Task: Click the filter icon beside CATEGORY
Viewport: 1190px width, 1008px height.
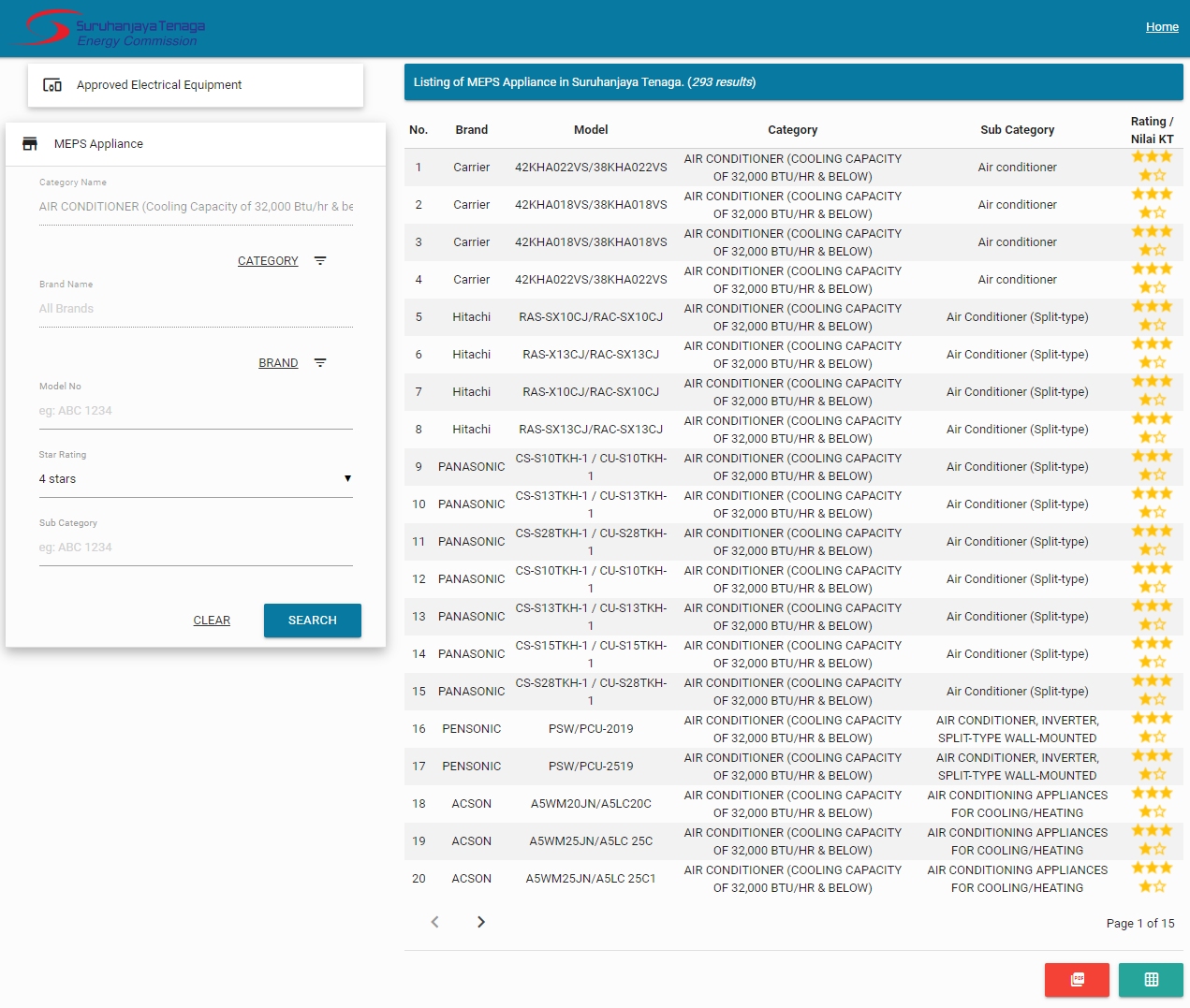Action: coord(320,261)
